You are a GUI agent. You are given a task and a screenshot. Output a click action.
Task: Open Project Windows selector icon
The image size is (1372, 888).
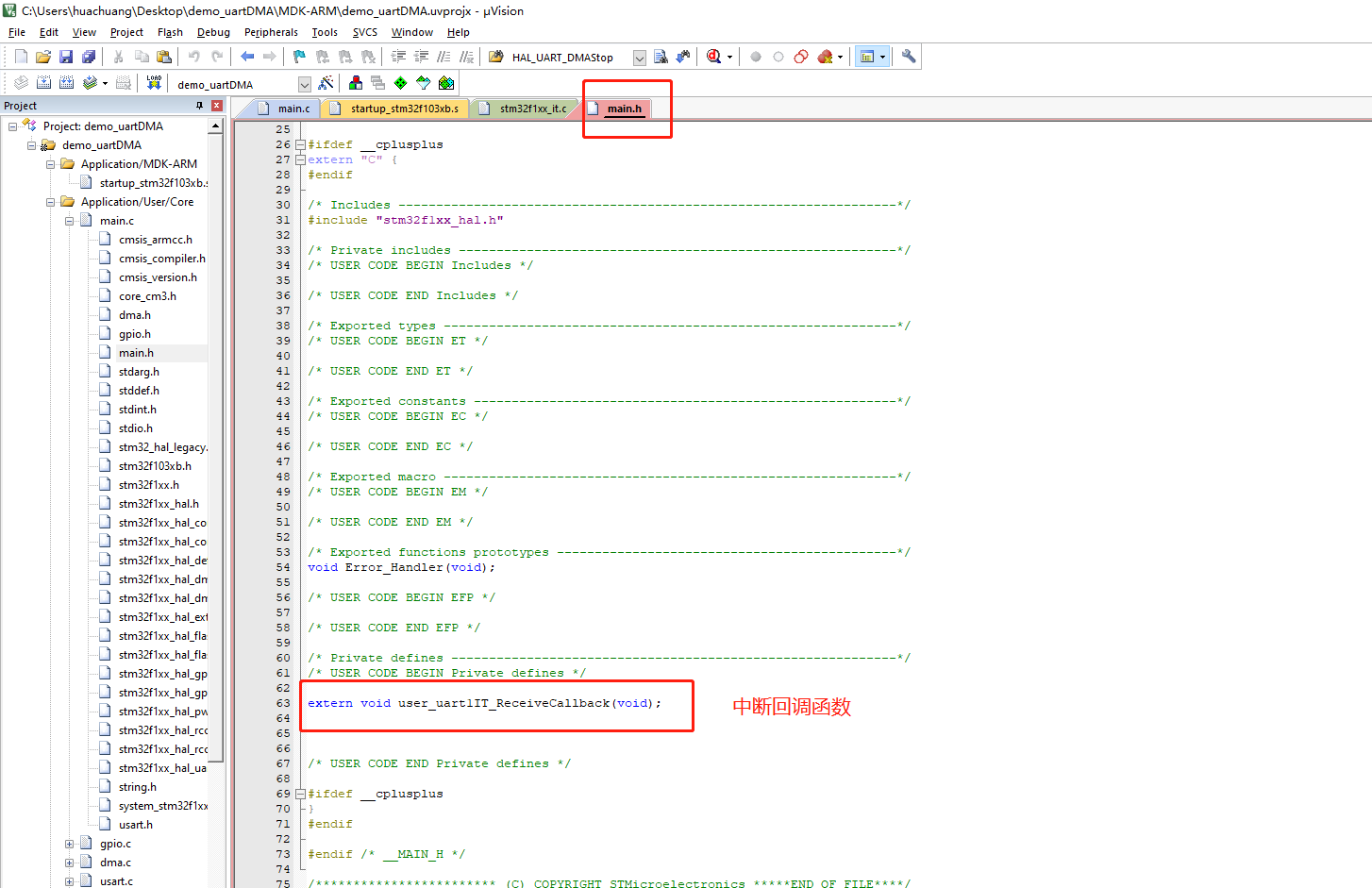point(869,57)
